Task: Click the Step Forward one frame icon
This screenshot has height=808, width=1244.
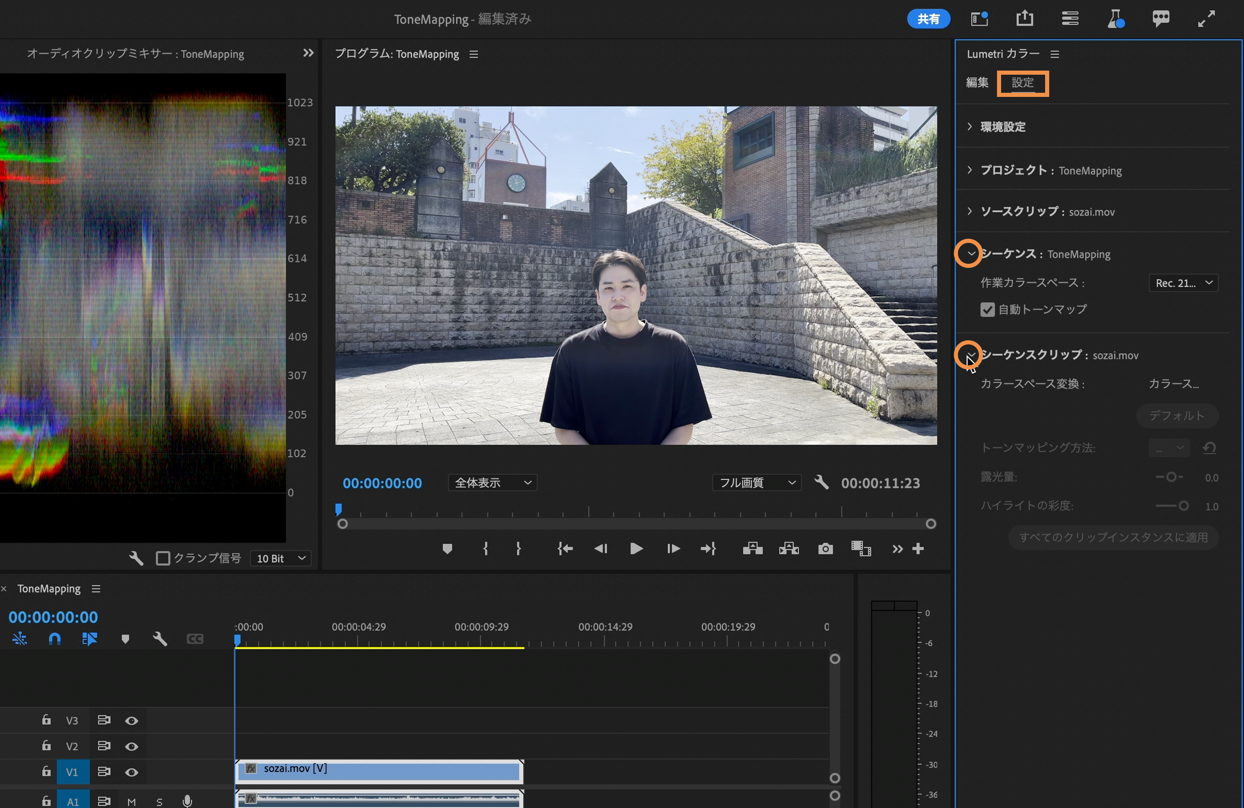Action: [x=673, y=549]
